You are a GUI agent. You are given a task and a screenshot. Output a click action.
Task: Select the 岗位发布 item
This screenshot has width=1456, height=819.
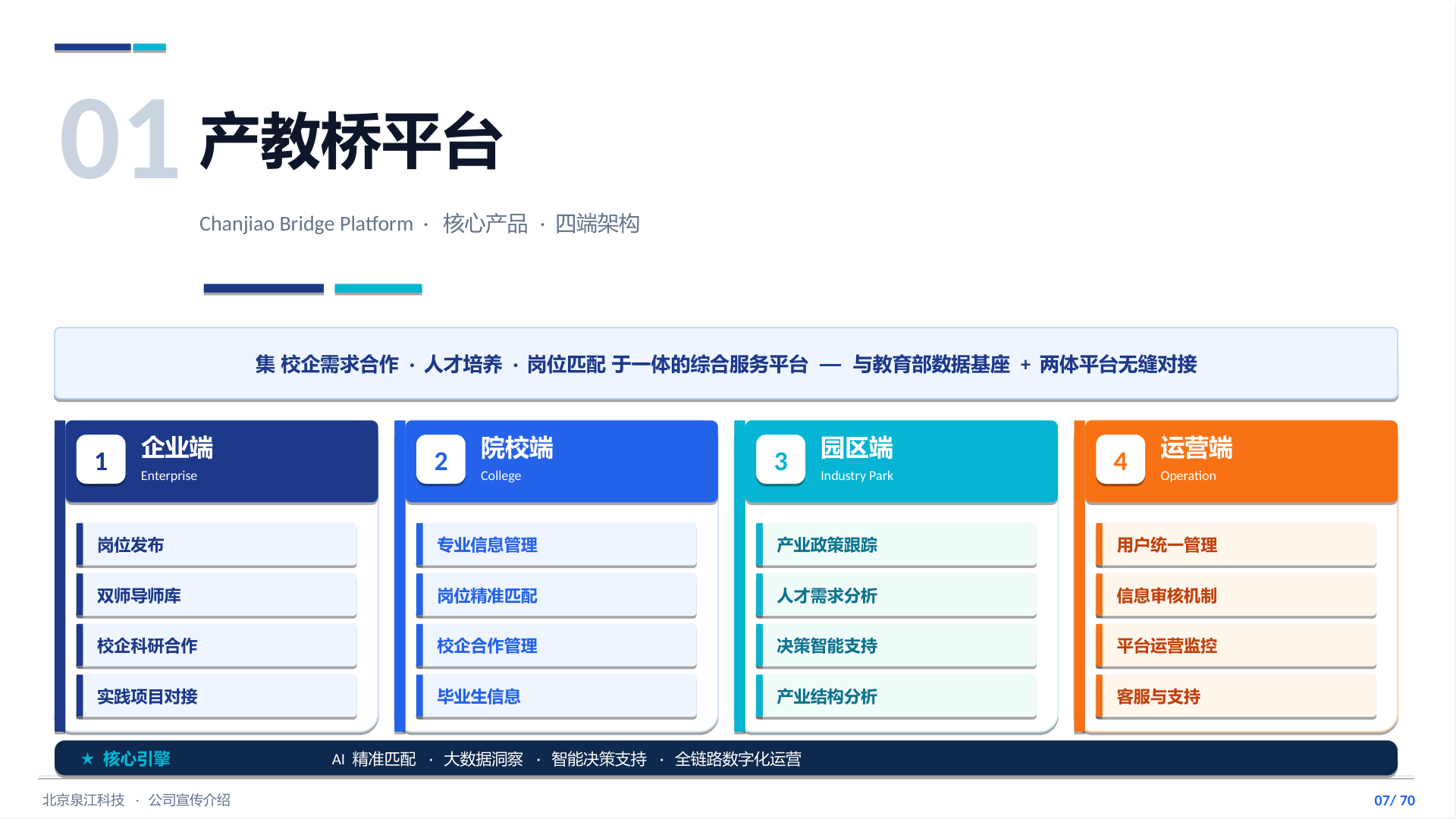[x=217, y=544]
